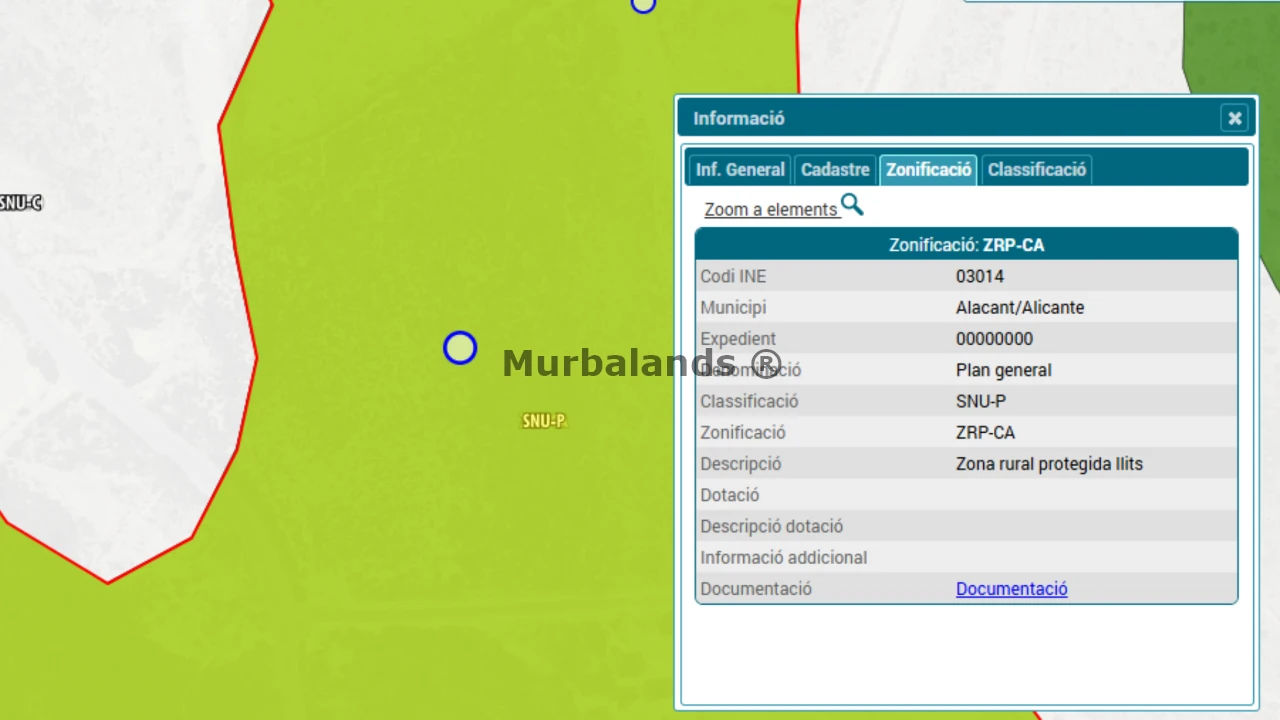1280x720 pixels.
Task: Click the Codi INE value 03014
Action: [x=980, y=277]
